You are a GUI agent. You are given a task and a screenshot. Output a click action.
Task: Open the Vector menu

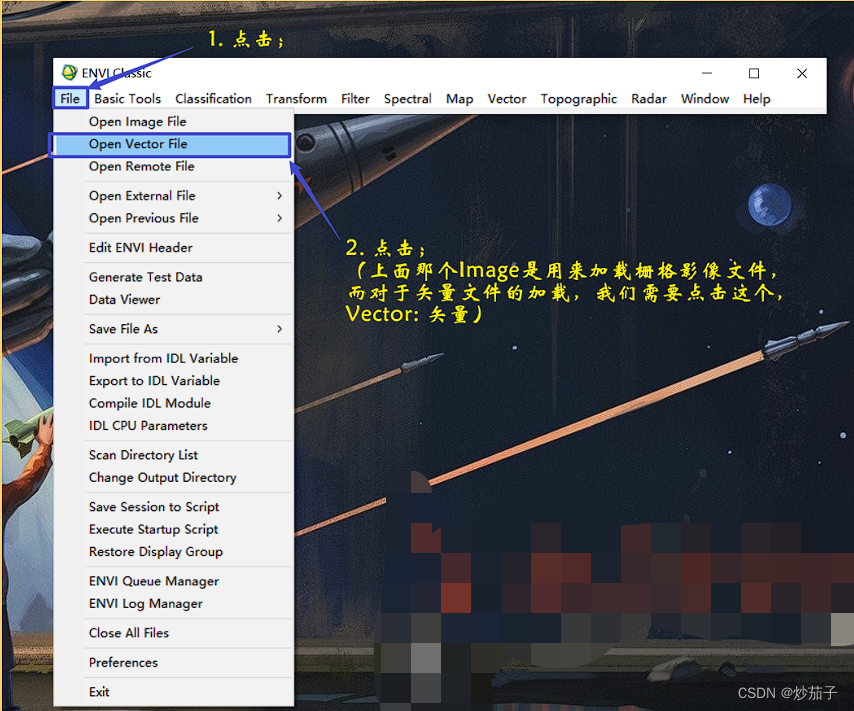[507, 99]
